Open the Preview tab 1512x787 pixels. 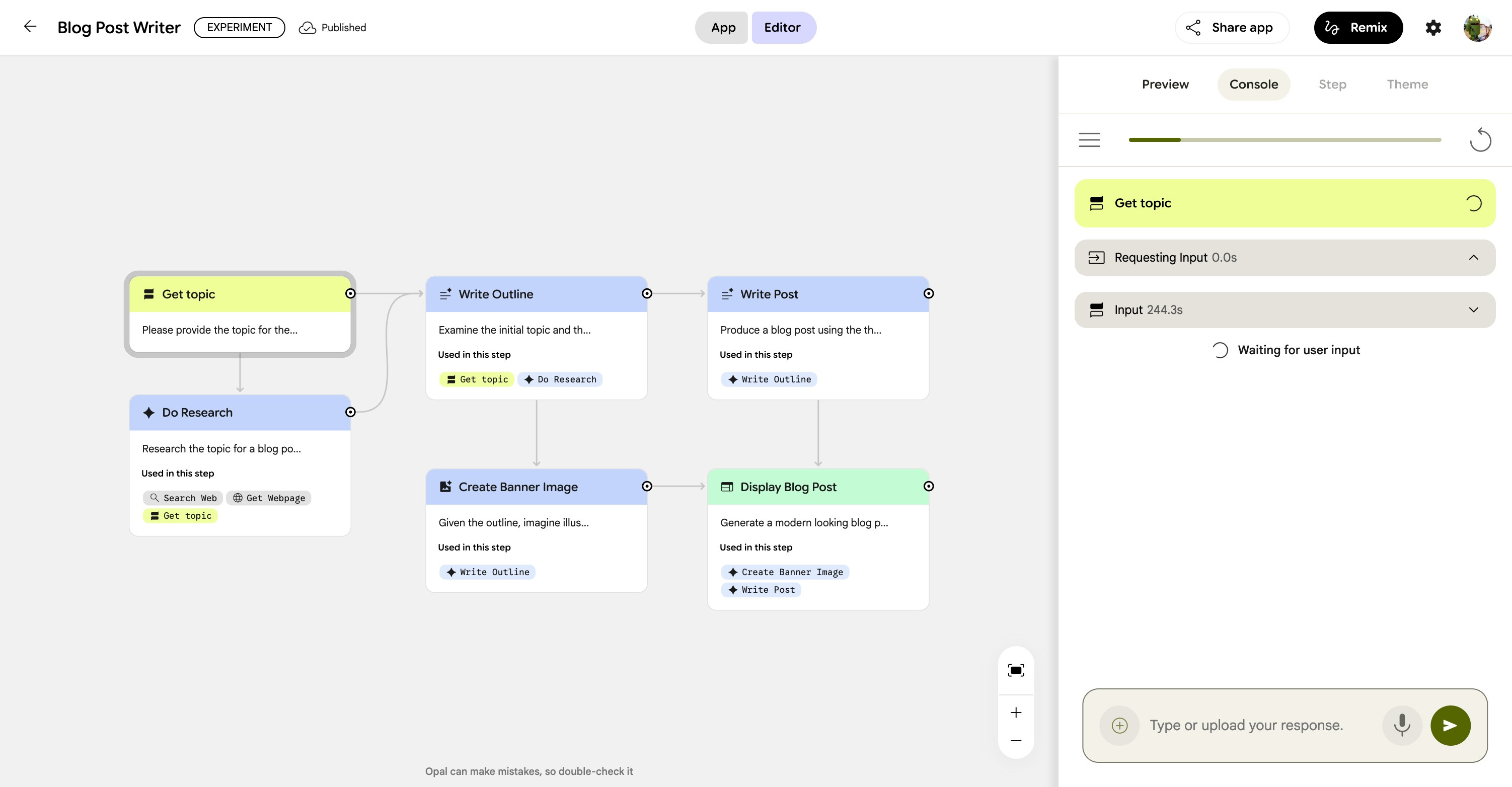pos(1165,85)
